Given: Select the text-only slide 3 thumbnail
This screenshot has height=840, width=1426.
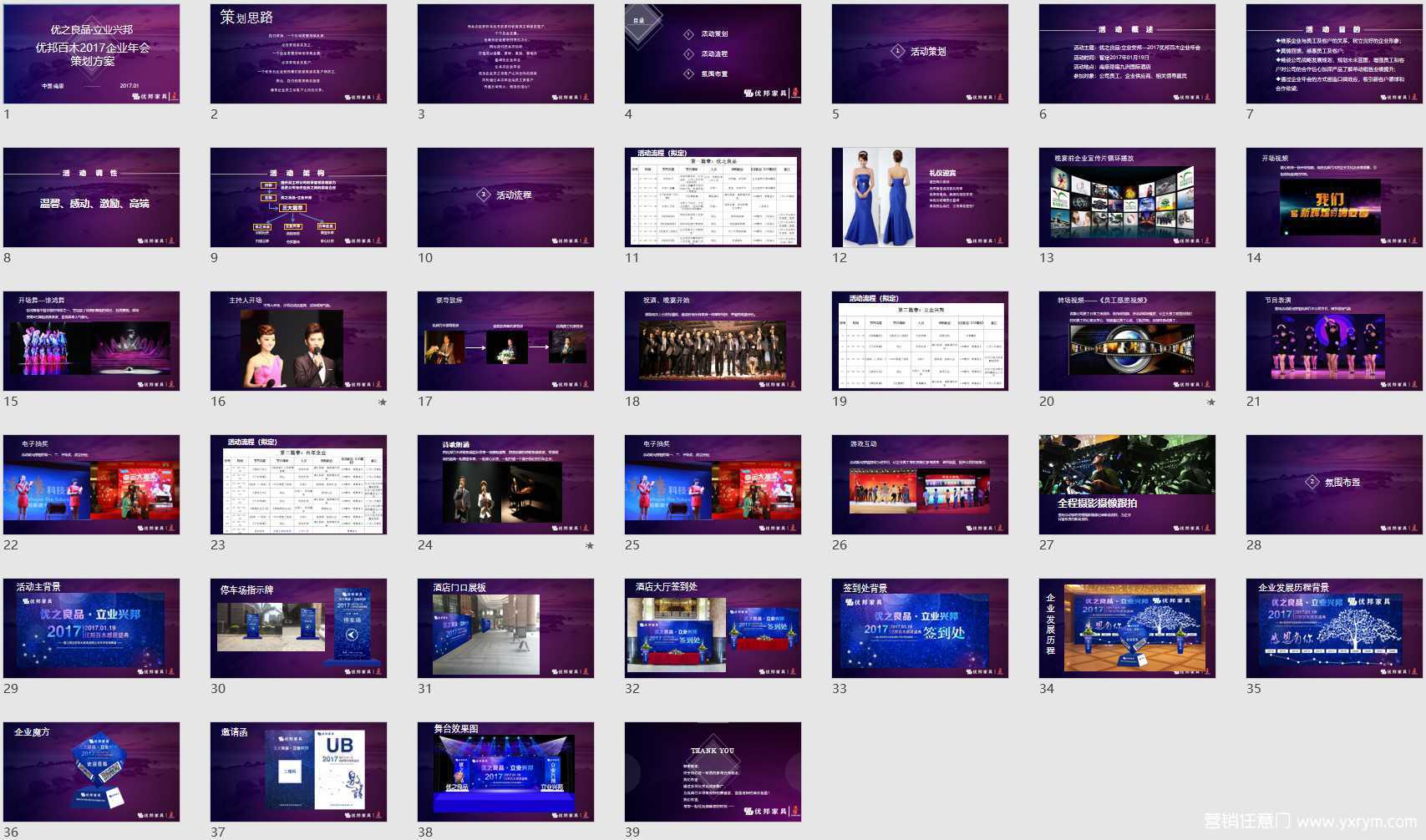Looking at the screenshot, I should [506, 53].
